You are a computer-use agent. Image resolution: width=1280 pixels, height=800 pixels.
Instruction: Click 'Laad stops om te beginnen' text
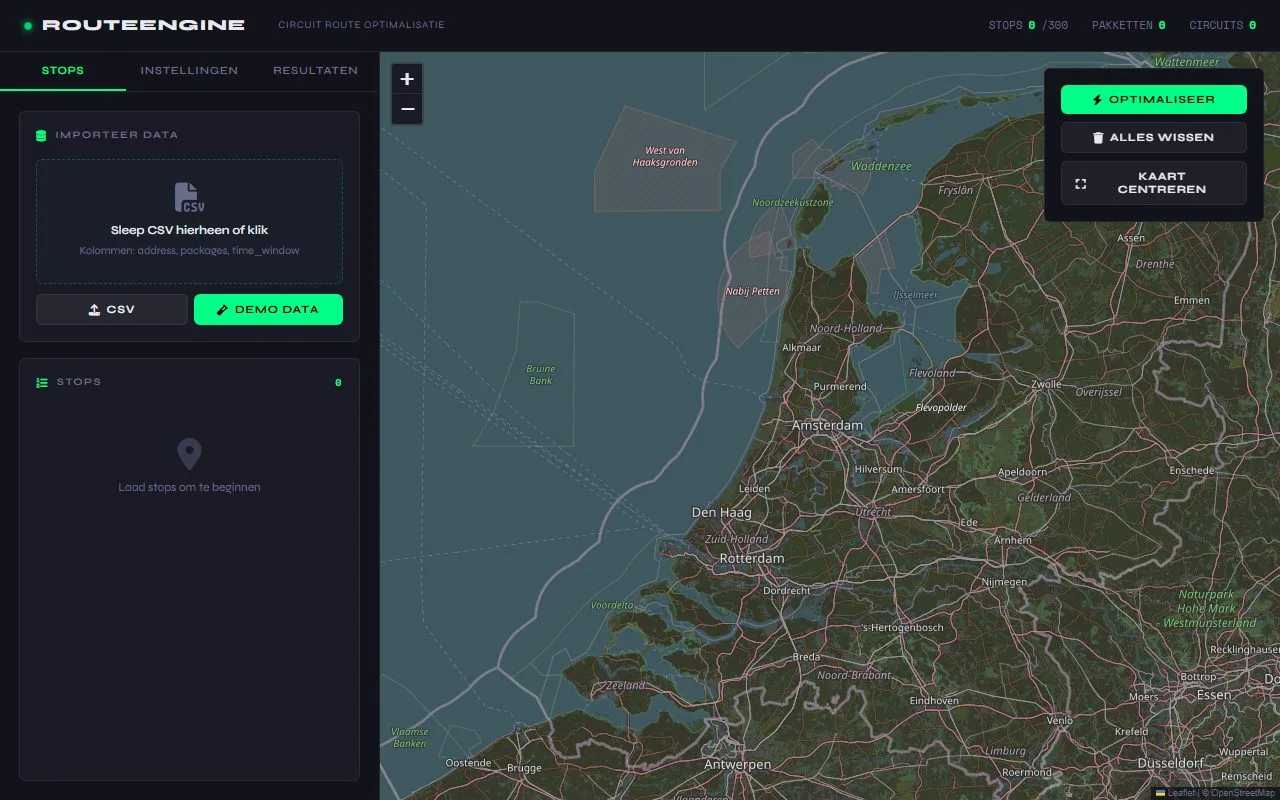(189, 487)
